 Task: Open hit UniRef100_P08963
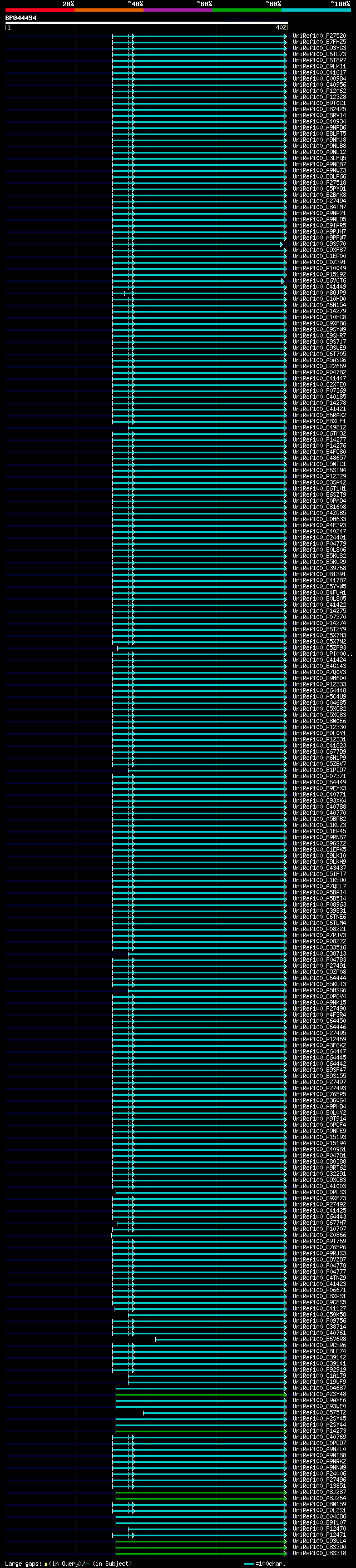[x=319, y=904]
